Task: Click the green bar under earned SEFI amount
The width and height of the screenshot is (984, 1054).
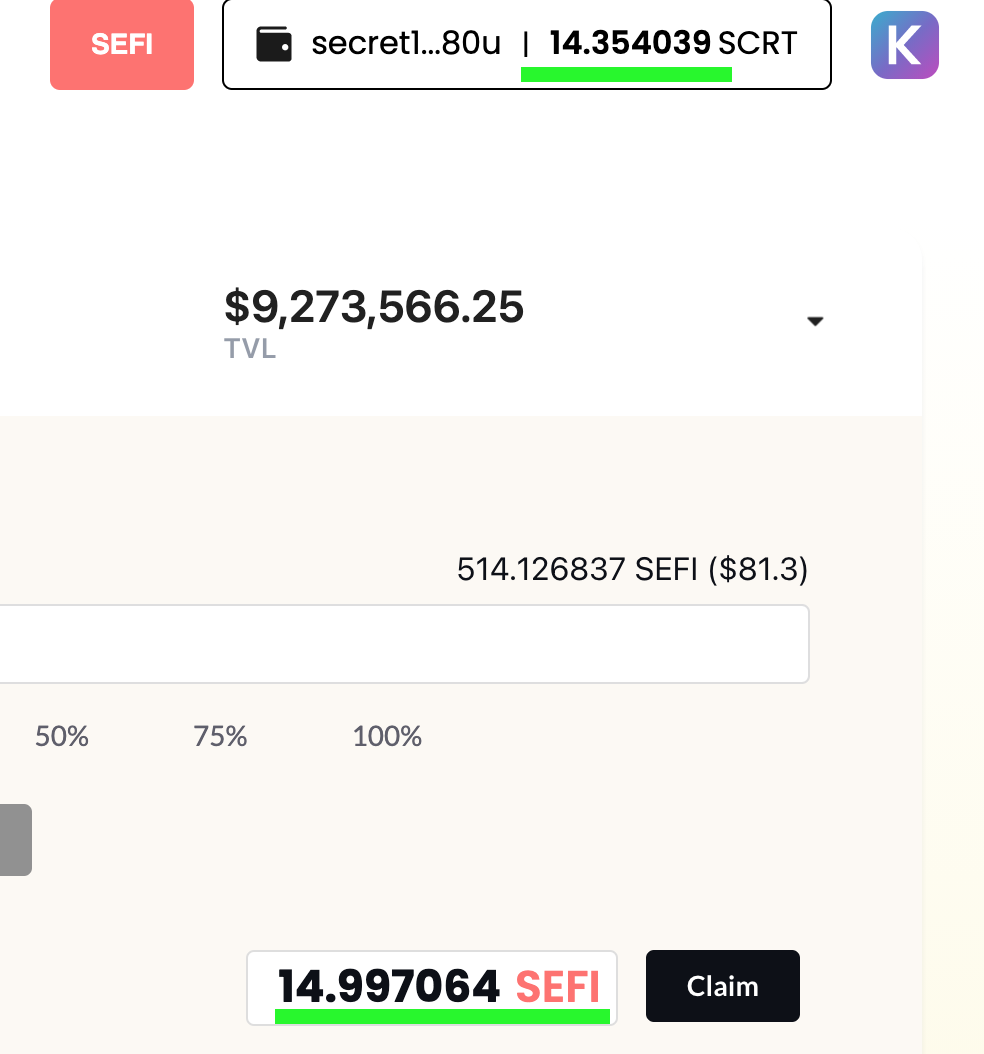Action: (x=441, y=1018)
